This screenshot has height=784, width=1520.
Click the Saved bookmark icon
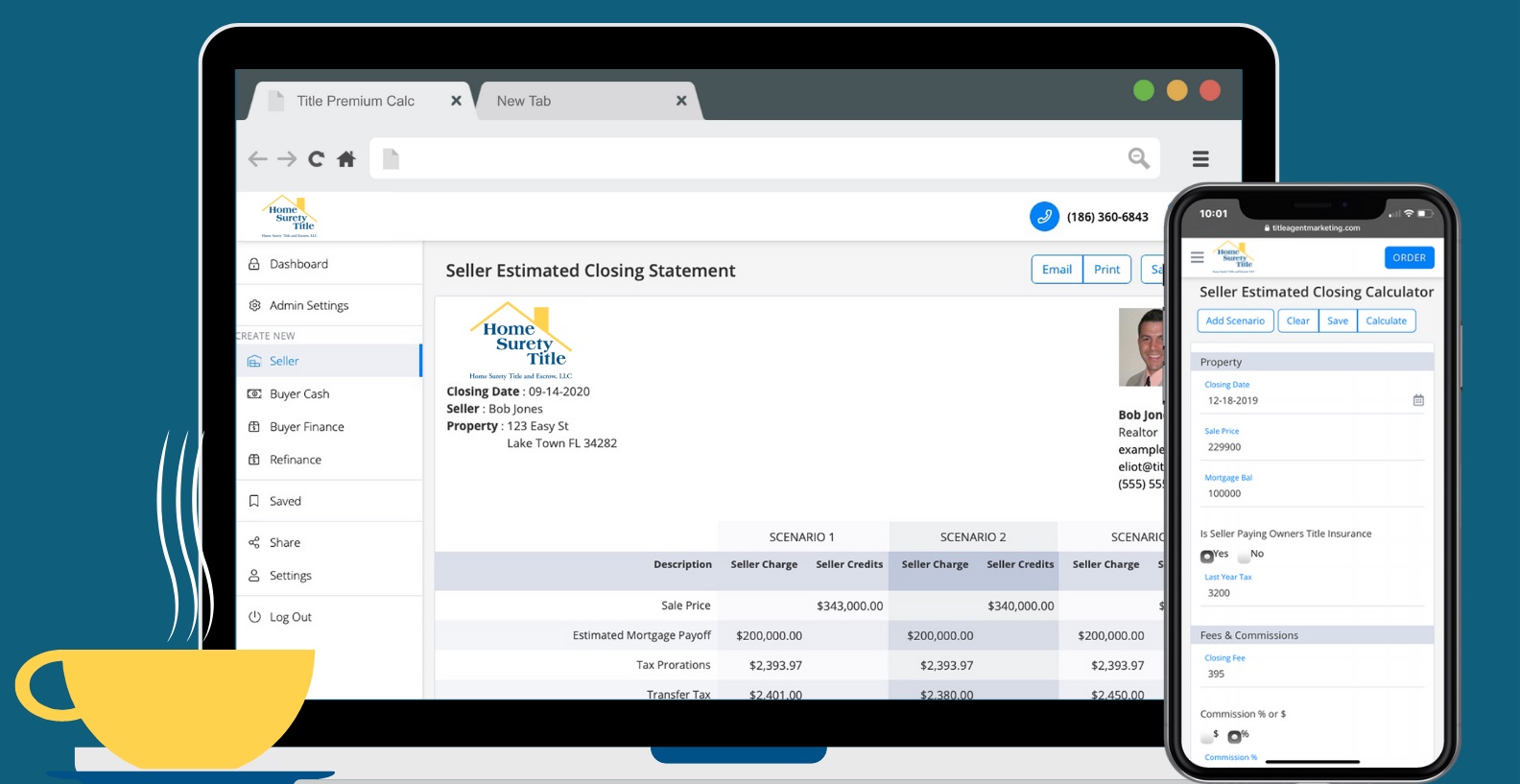(x=254, y=501)
